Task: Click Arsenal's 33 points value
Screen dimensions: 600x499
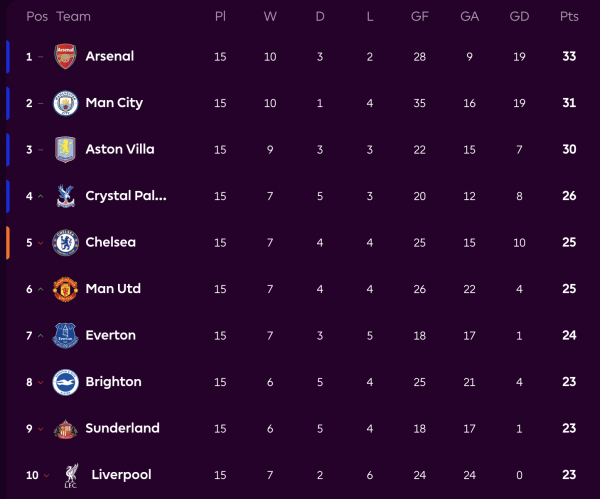Action: point(569,56)
